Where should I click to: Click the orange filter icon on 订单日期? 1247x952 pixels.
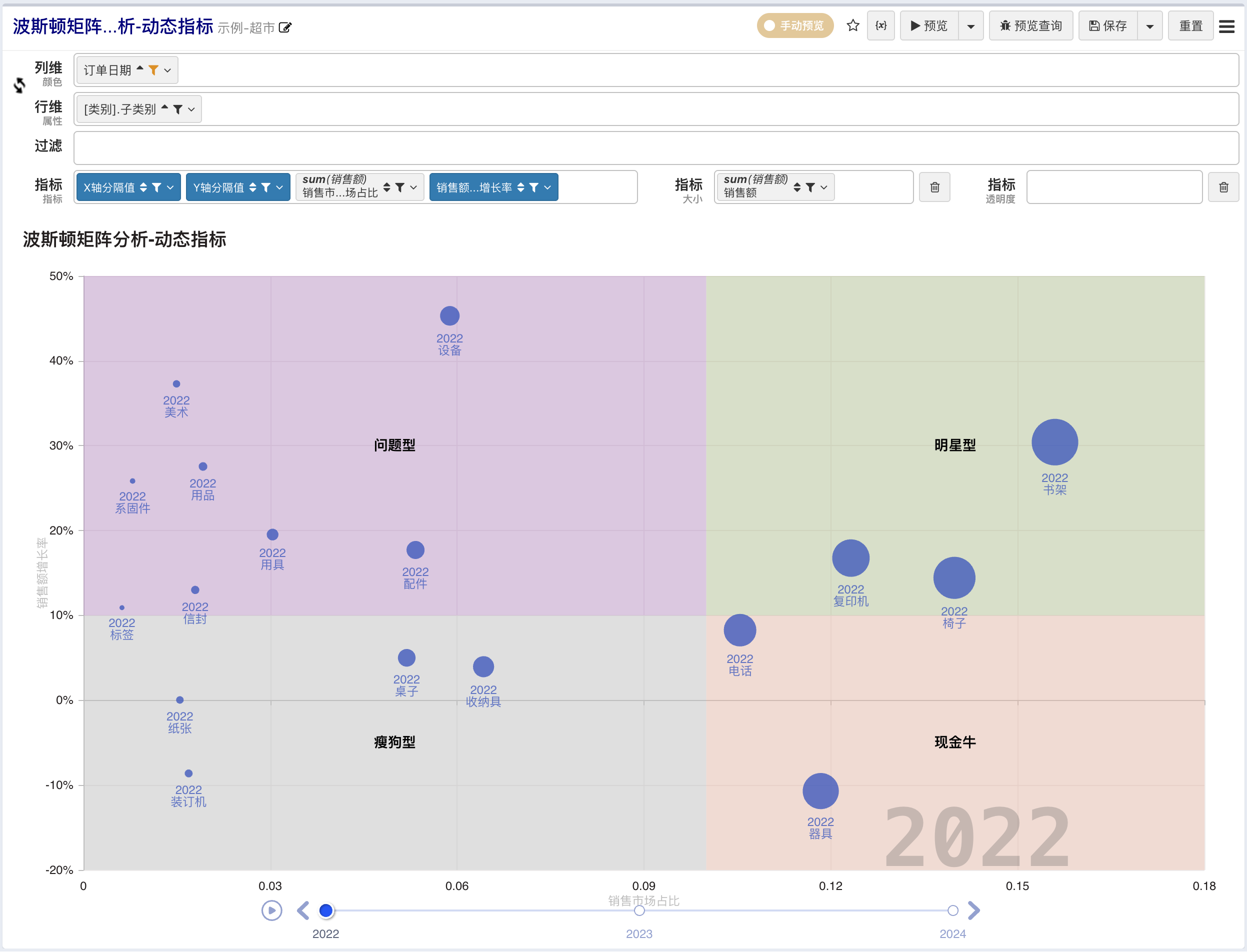(x=153, y=69)
